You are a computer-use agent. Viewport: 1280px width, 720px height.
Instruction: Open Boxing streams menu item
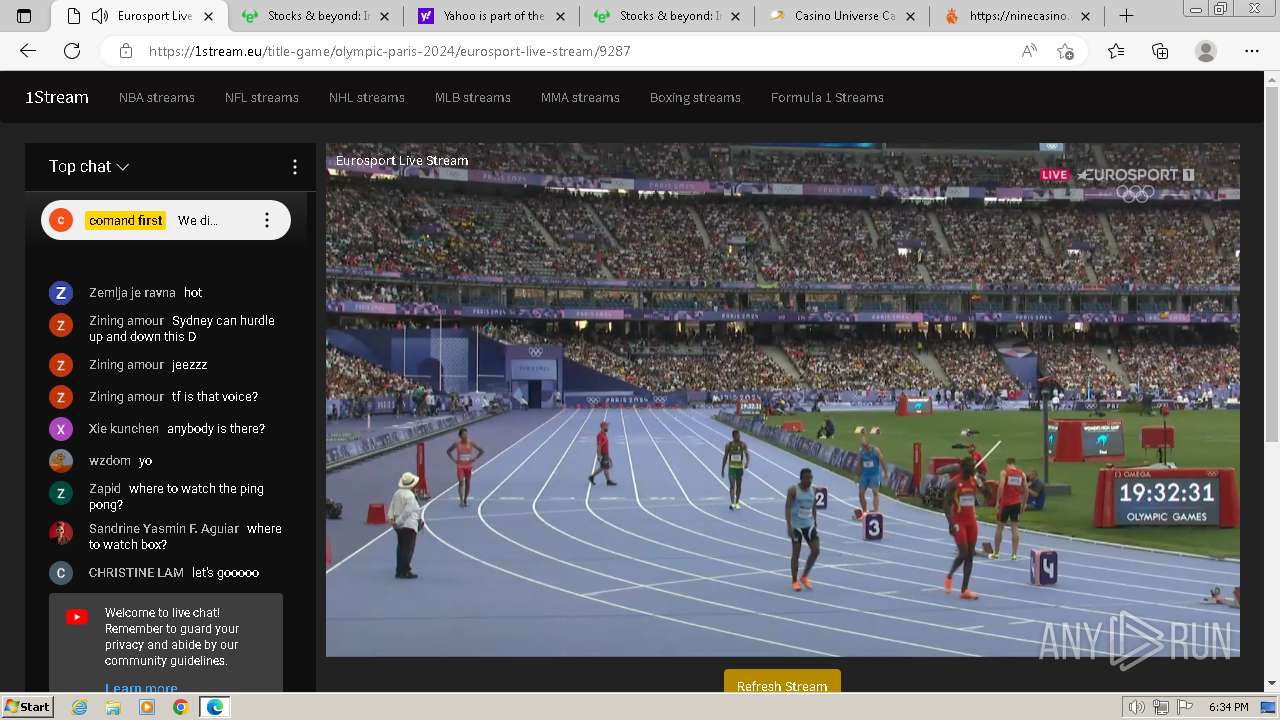tap(695, 97)
